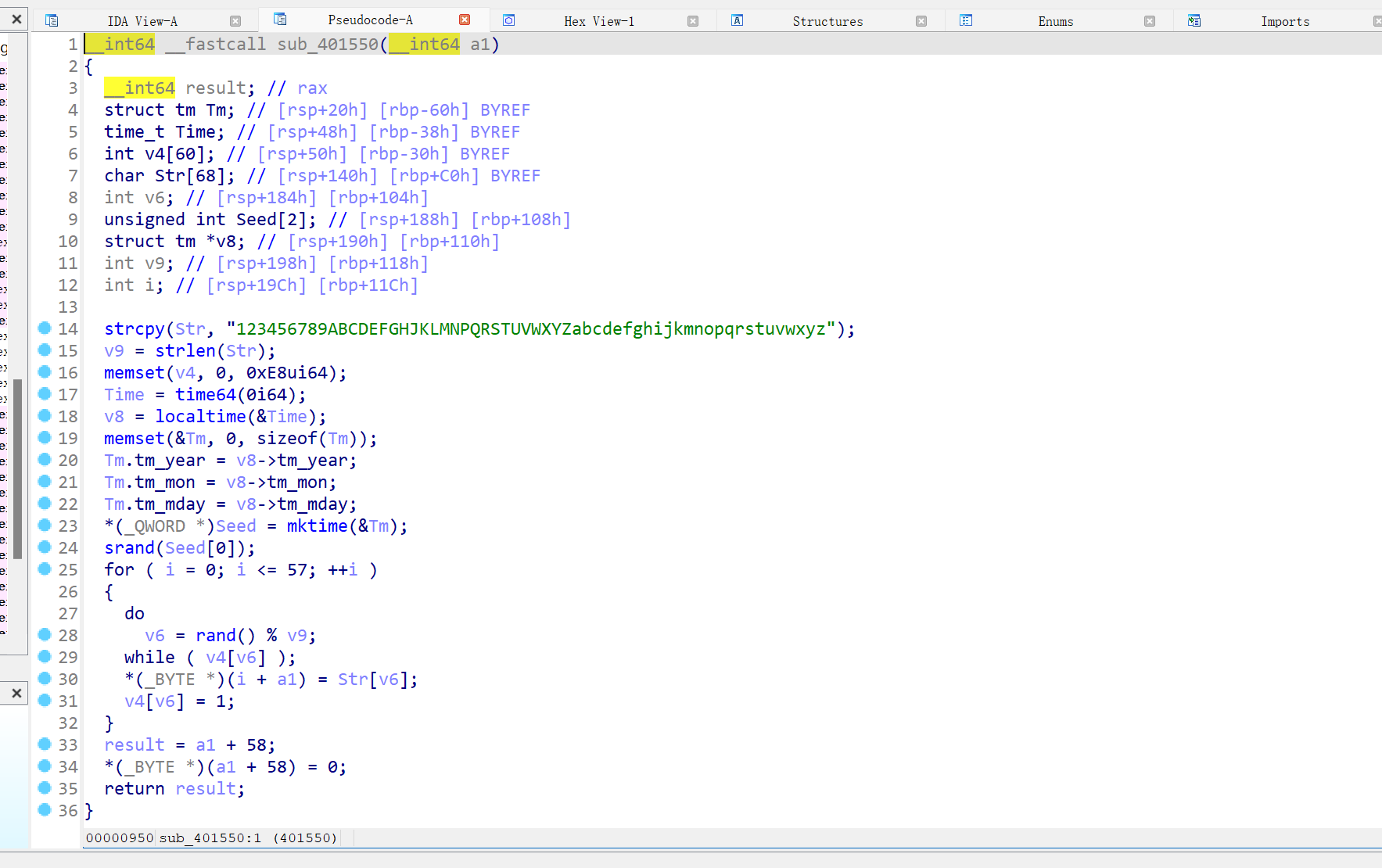The width and height of the screenshot is (1382, 868).
Task: Click the srand function call
Action: [x=129, y=547]
